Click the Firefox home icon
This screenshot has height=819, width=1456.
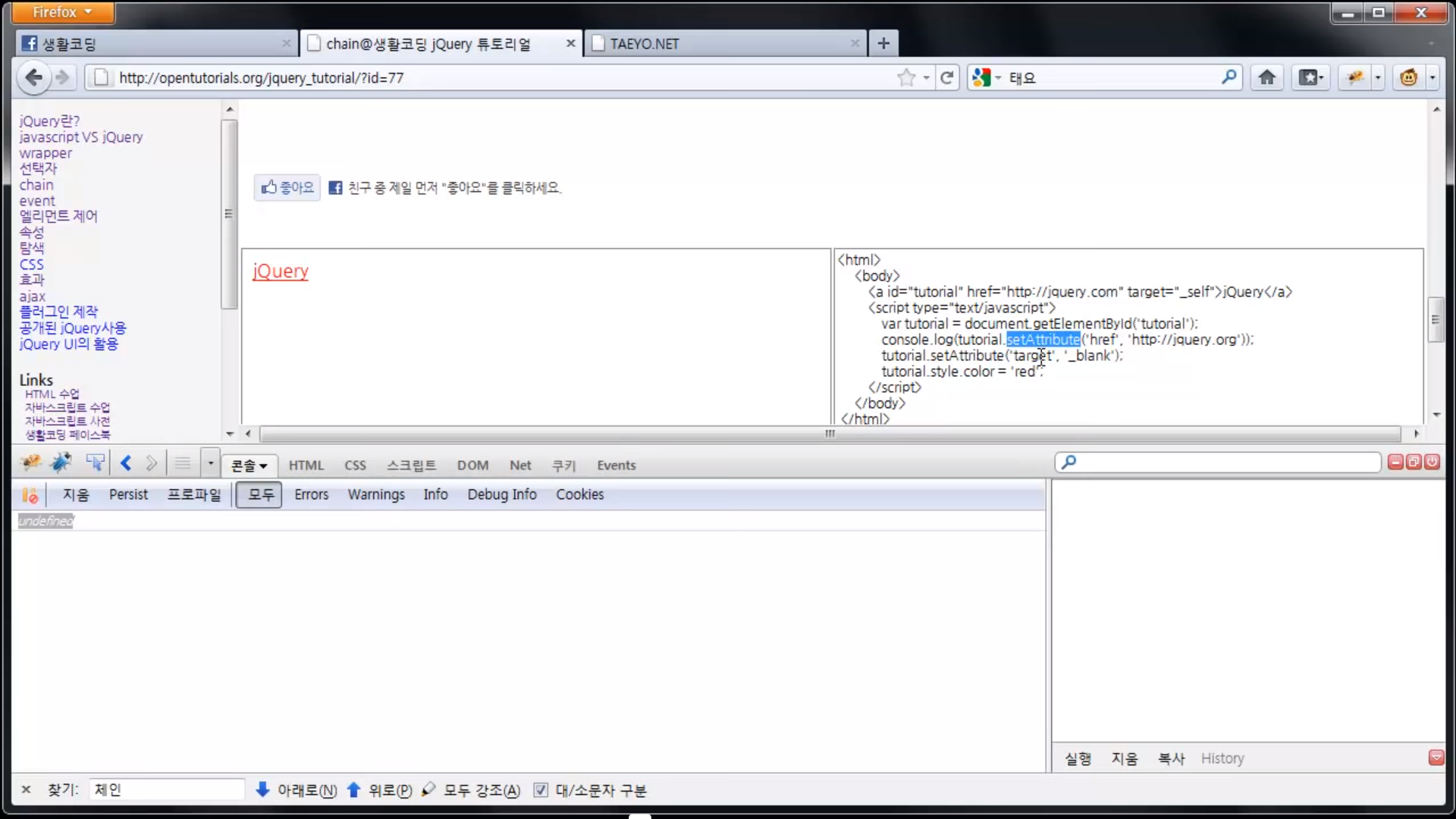pos(1266,77)
